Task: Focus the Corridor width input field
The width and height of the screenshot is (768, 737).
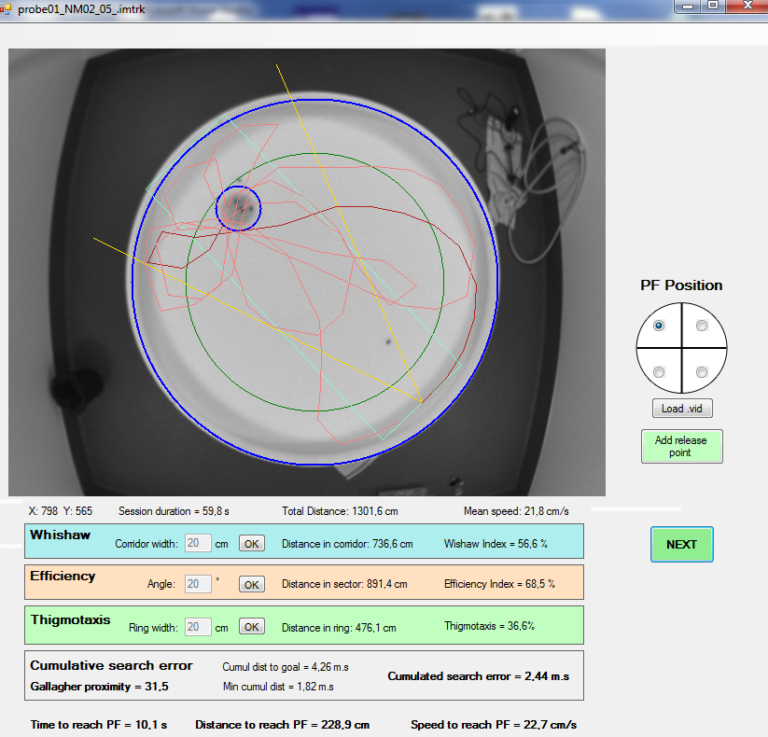Action: [198, 543]
